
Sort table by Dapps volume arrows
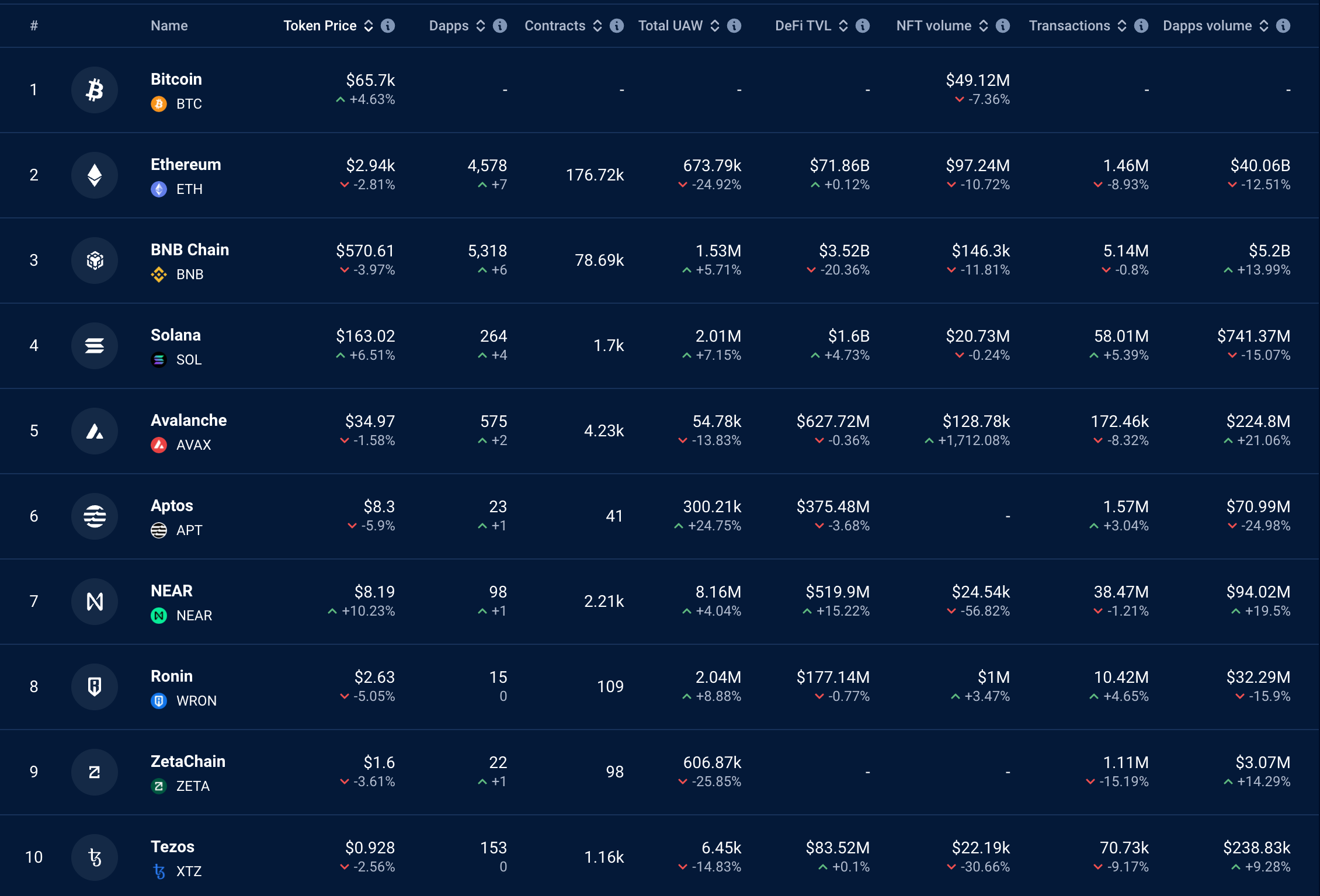(1264, 26)
